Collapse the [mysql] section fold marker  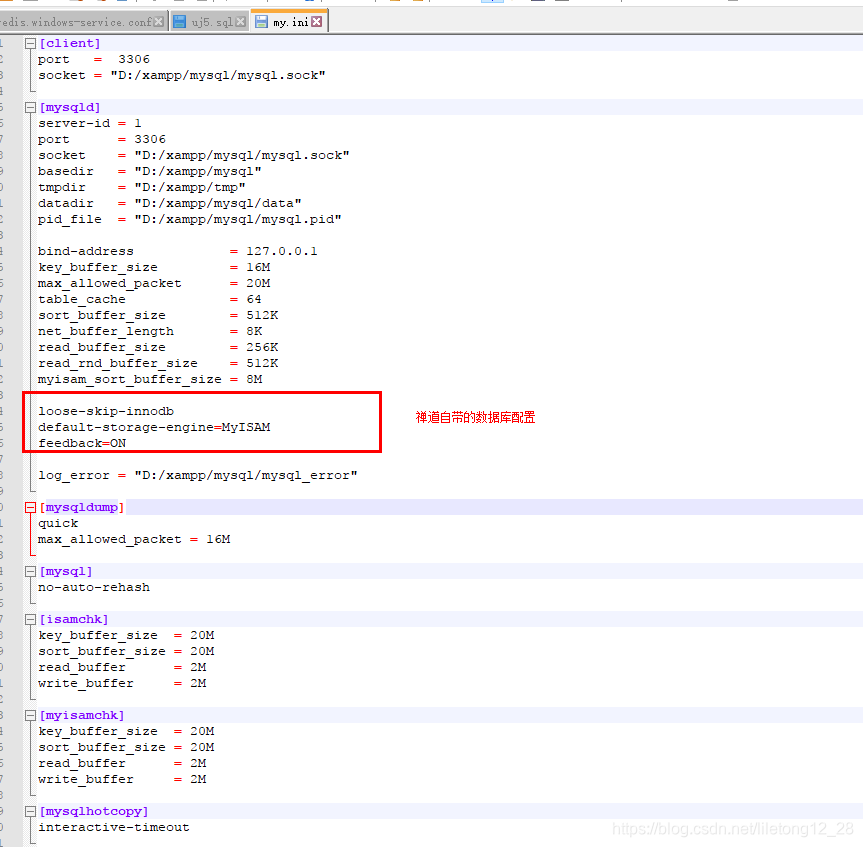click(30, 571)
